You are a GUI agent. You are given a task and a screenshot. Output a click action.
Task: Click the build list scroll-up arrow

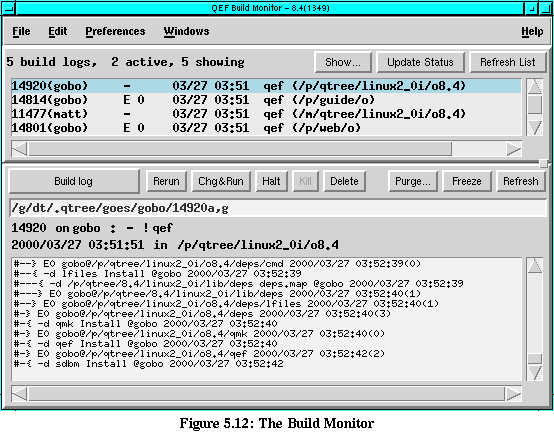click(535, 87)
